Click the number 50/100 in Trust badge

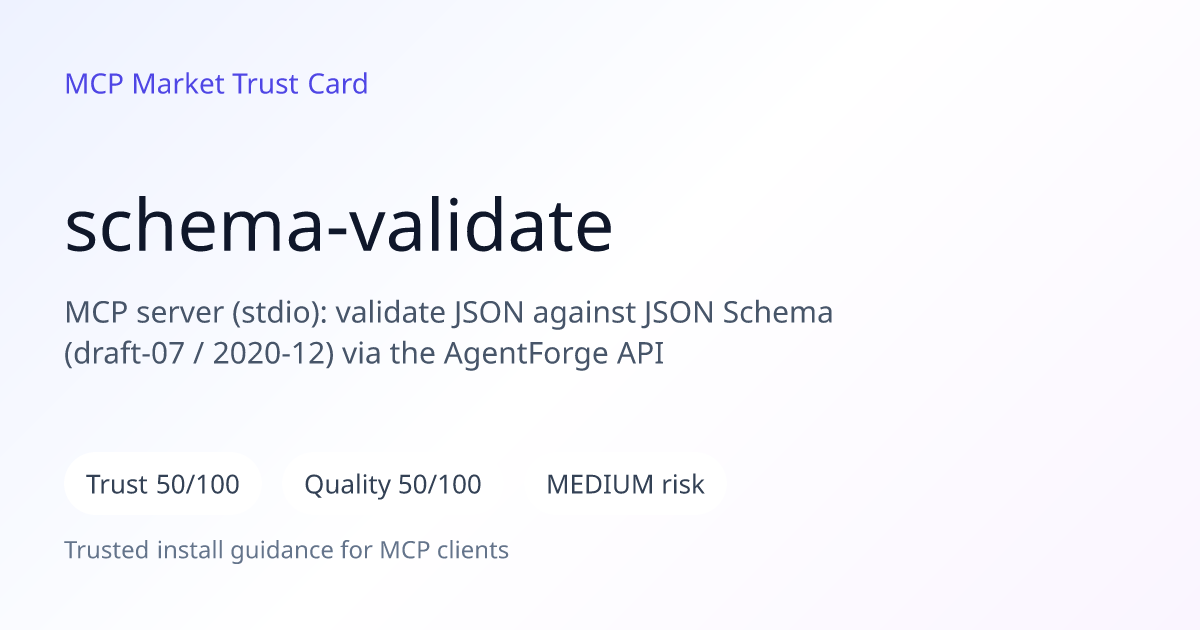198,485
